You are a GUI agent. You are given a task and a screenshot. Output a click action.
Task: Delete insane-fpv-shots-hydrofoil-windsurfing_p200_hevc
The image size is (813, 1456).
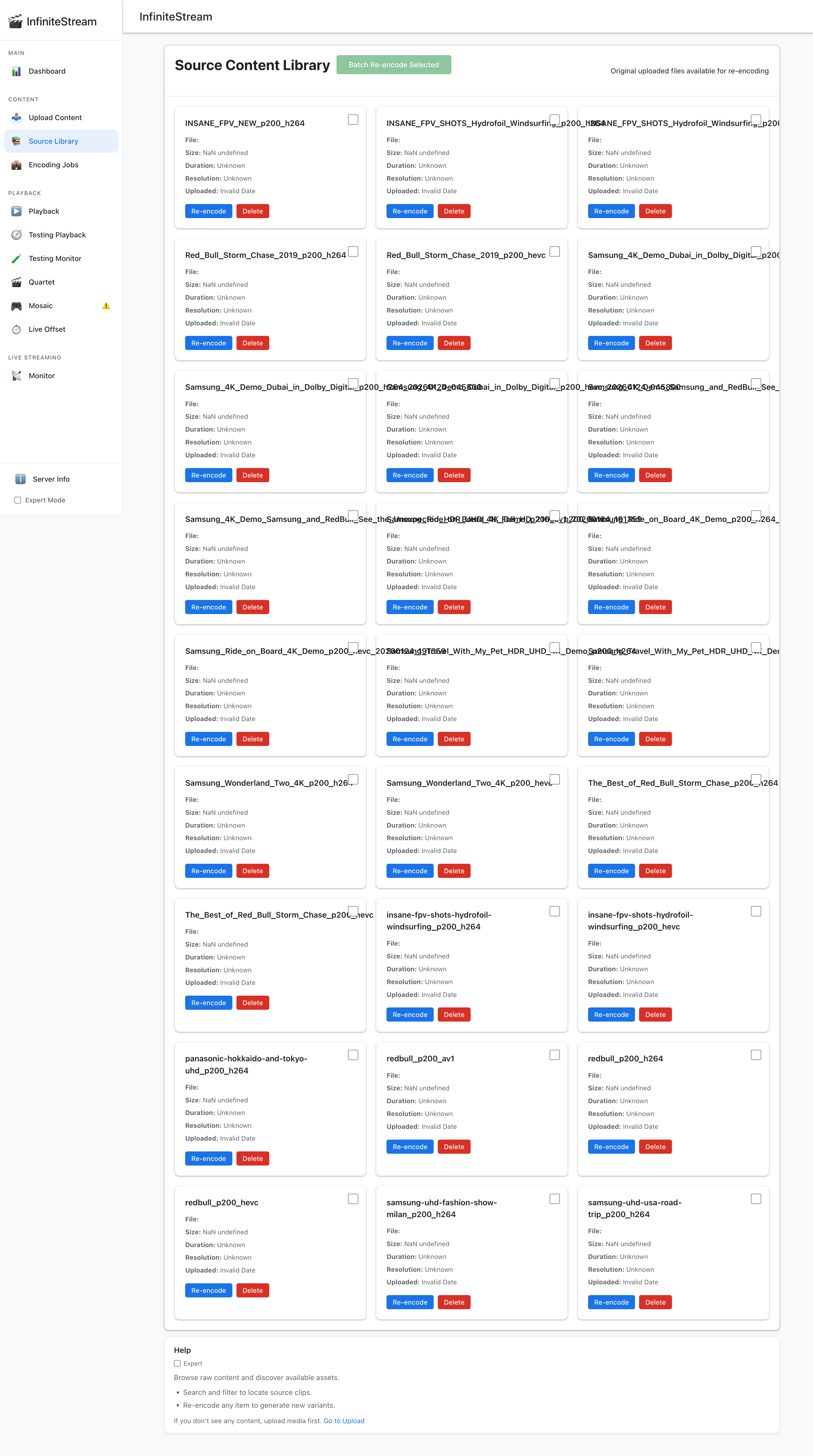(x=655, y=1015)
